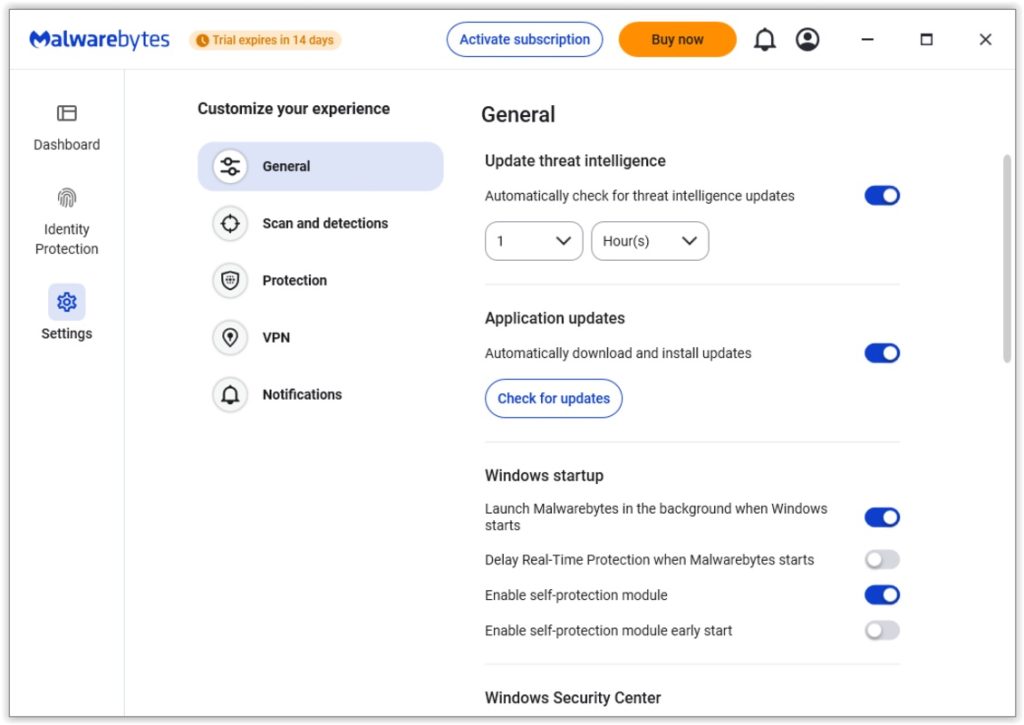Screen dimensions: 1024x725
Task: Toggle launch Malwarebytes at Windows startup
Action: (882, 517)
